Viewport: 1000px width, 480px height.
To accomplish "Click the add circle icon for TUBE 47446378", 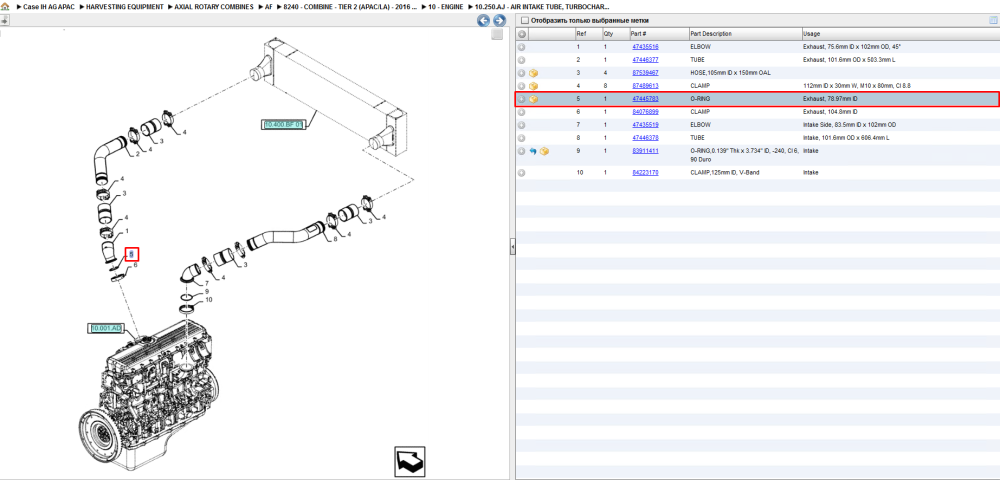I will tap(522, 138).
